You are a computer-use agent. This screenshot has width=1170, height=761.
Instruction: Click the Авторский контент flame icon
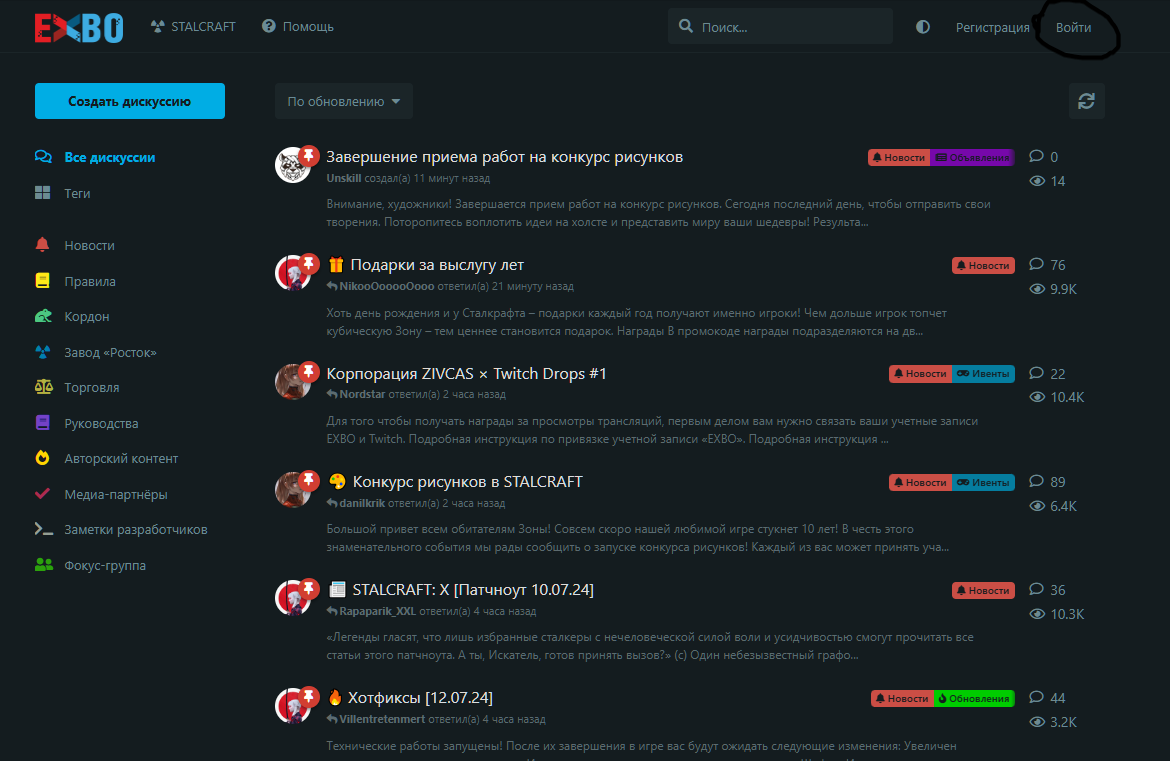(43, 457)
